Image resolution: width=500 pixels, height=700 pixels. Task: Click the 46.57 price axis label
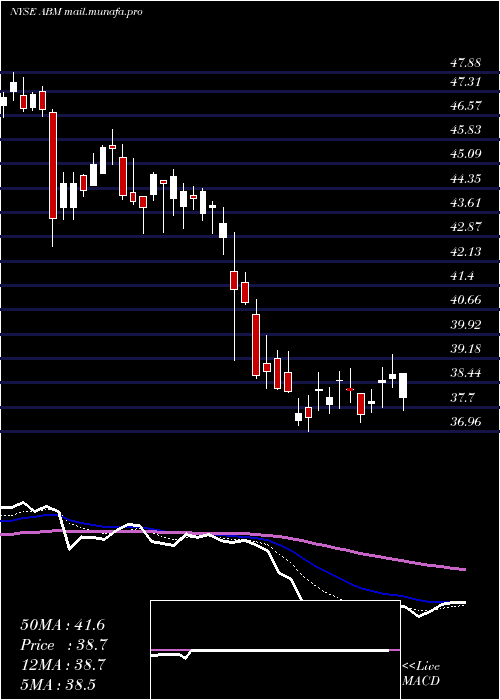pyautogui.click(x=465, y=106)
